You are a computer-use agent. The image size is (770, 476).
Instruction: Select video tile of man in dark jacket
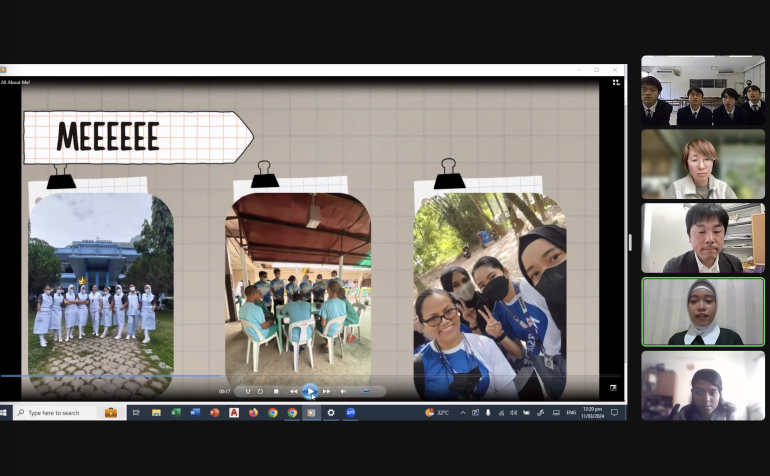pyautogui.click(x=703, y=238)
